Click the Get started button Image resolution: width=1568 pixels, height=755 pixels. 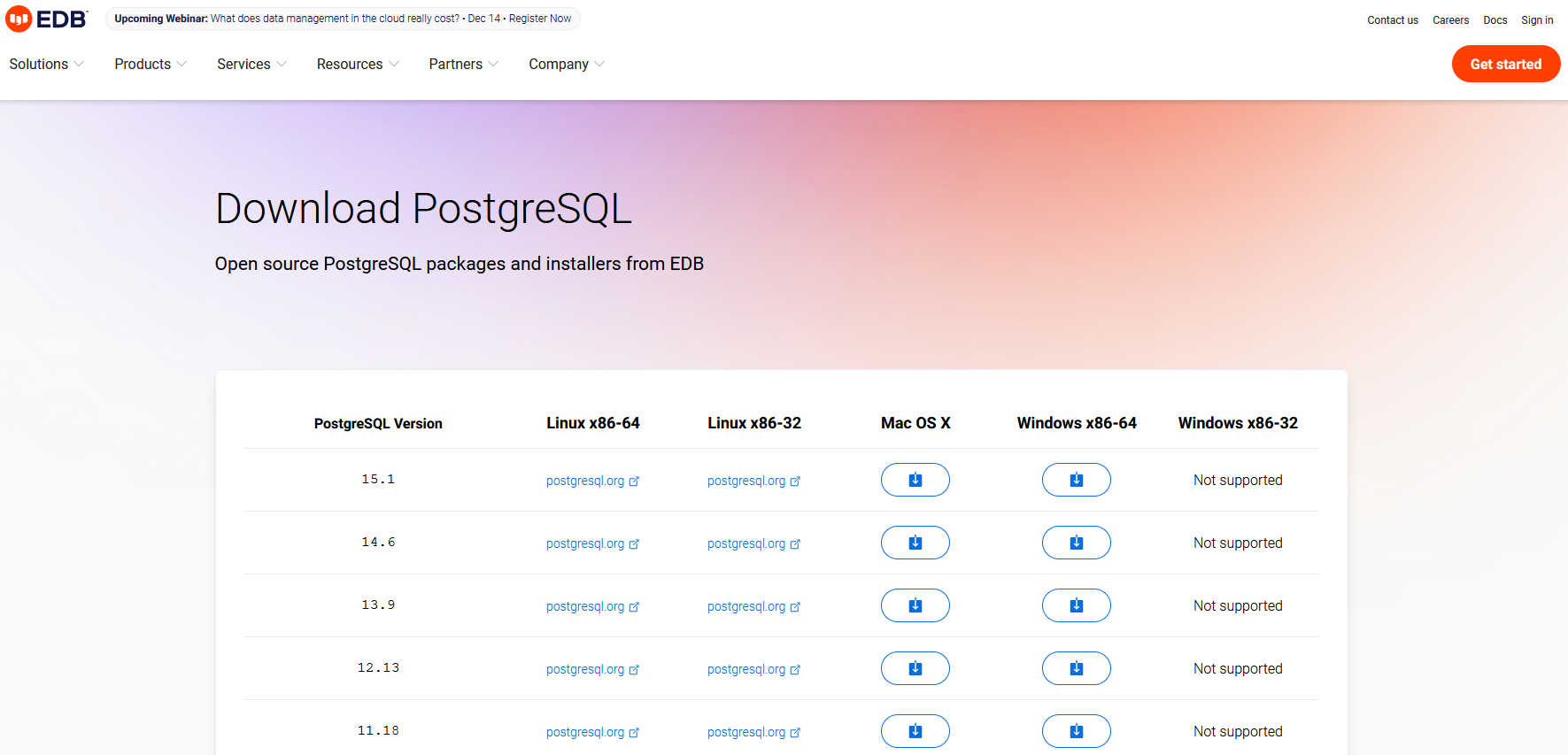tap(1505, 64)
